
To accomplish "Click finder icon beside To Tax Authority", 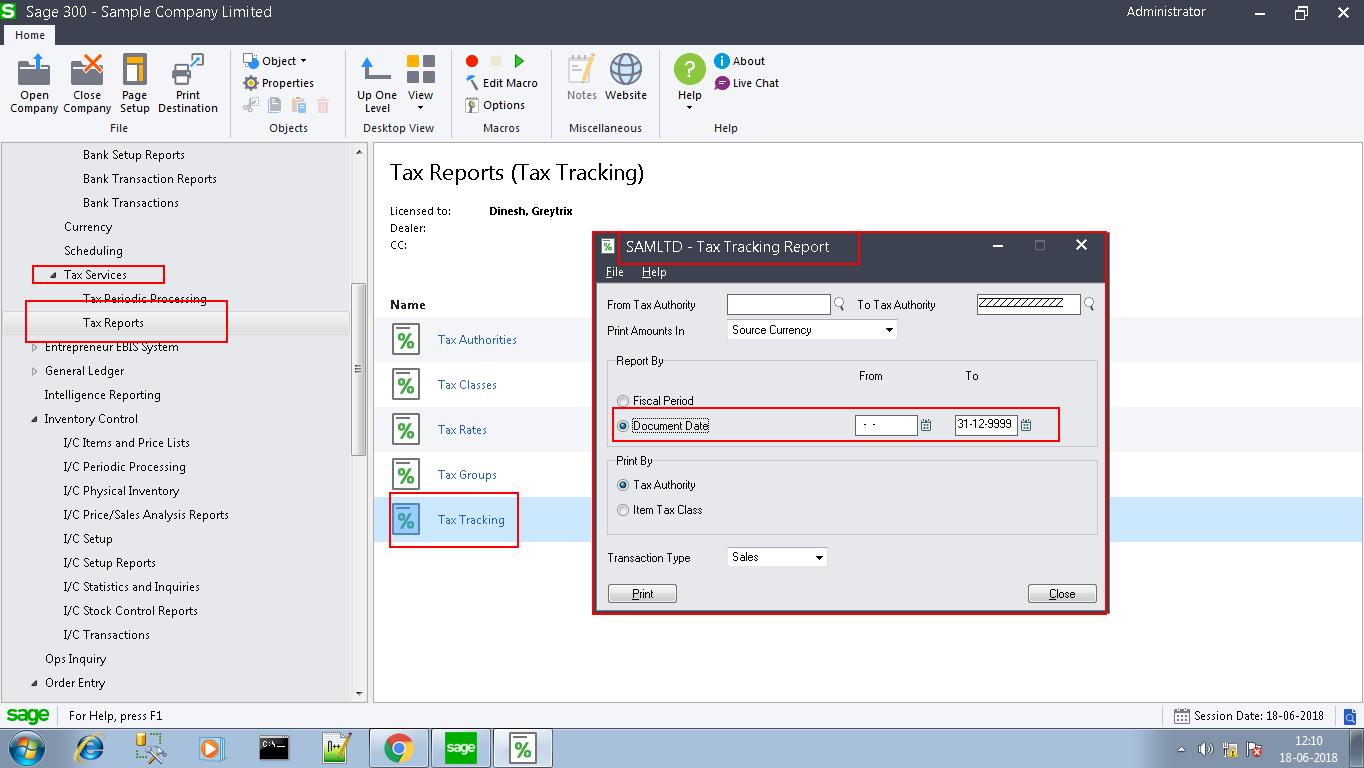I will tap(1089, 305).
